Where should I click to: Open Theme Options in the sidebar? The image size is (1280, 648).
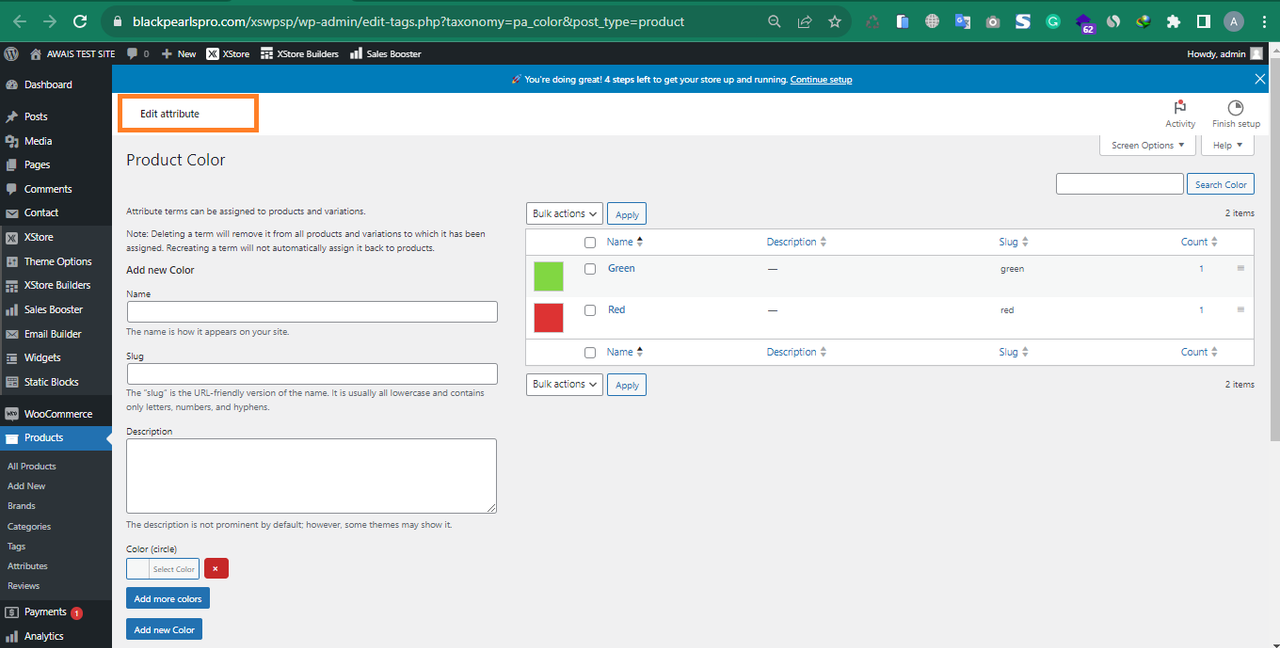point(56,262)
